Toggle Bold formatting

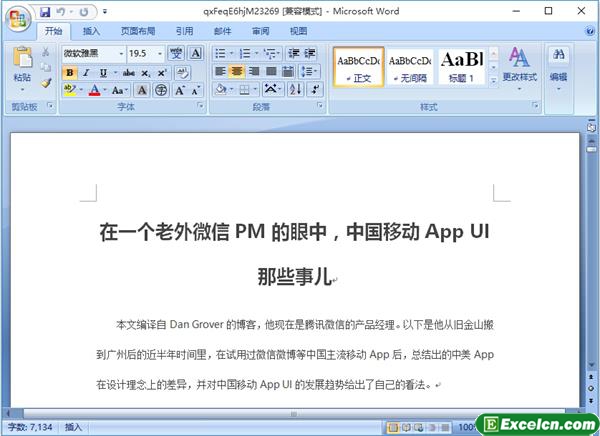click(x=70, y=72)
